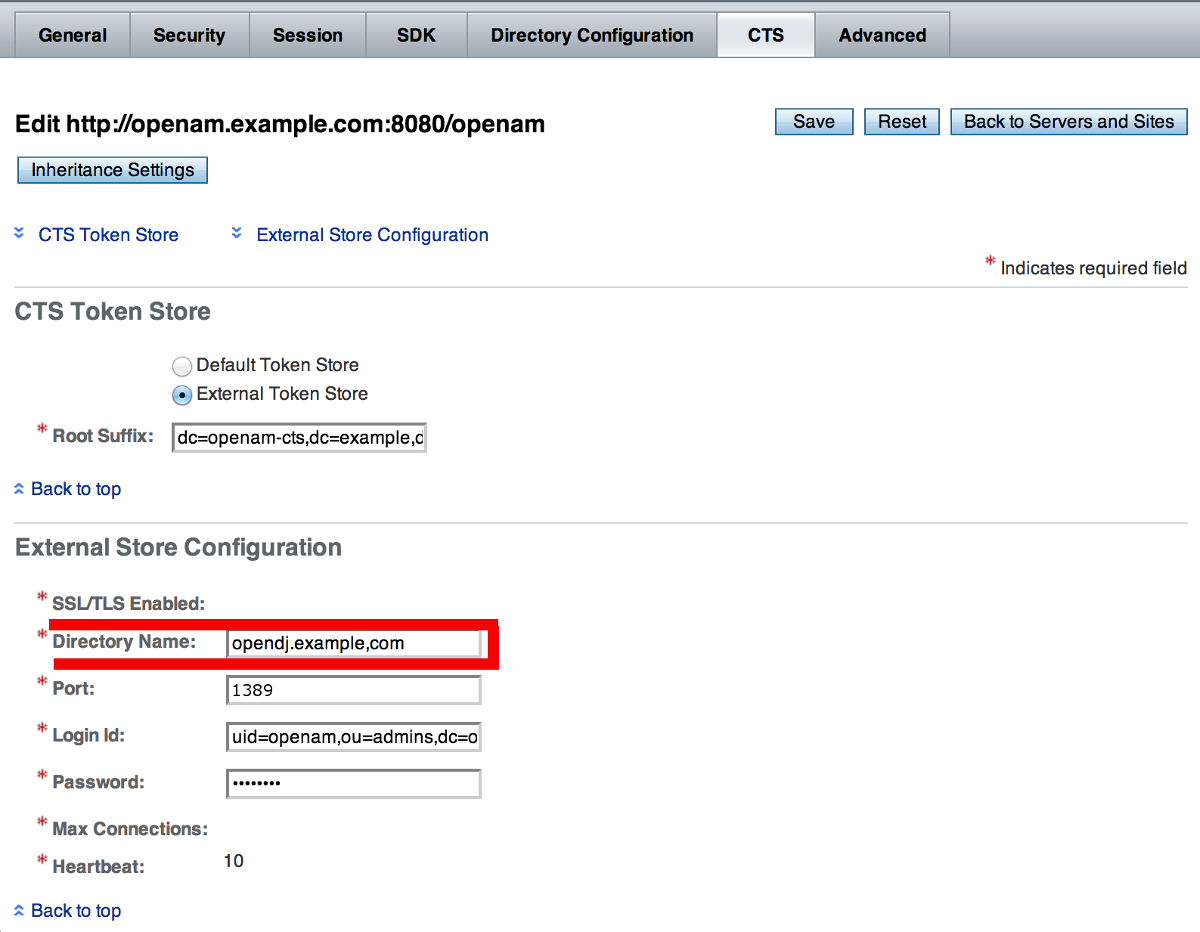
Task: Click the up-chevron icon under Root Suffix
Action: pyautogui.click(x=19, y=489)
